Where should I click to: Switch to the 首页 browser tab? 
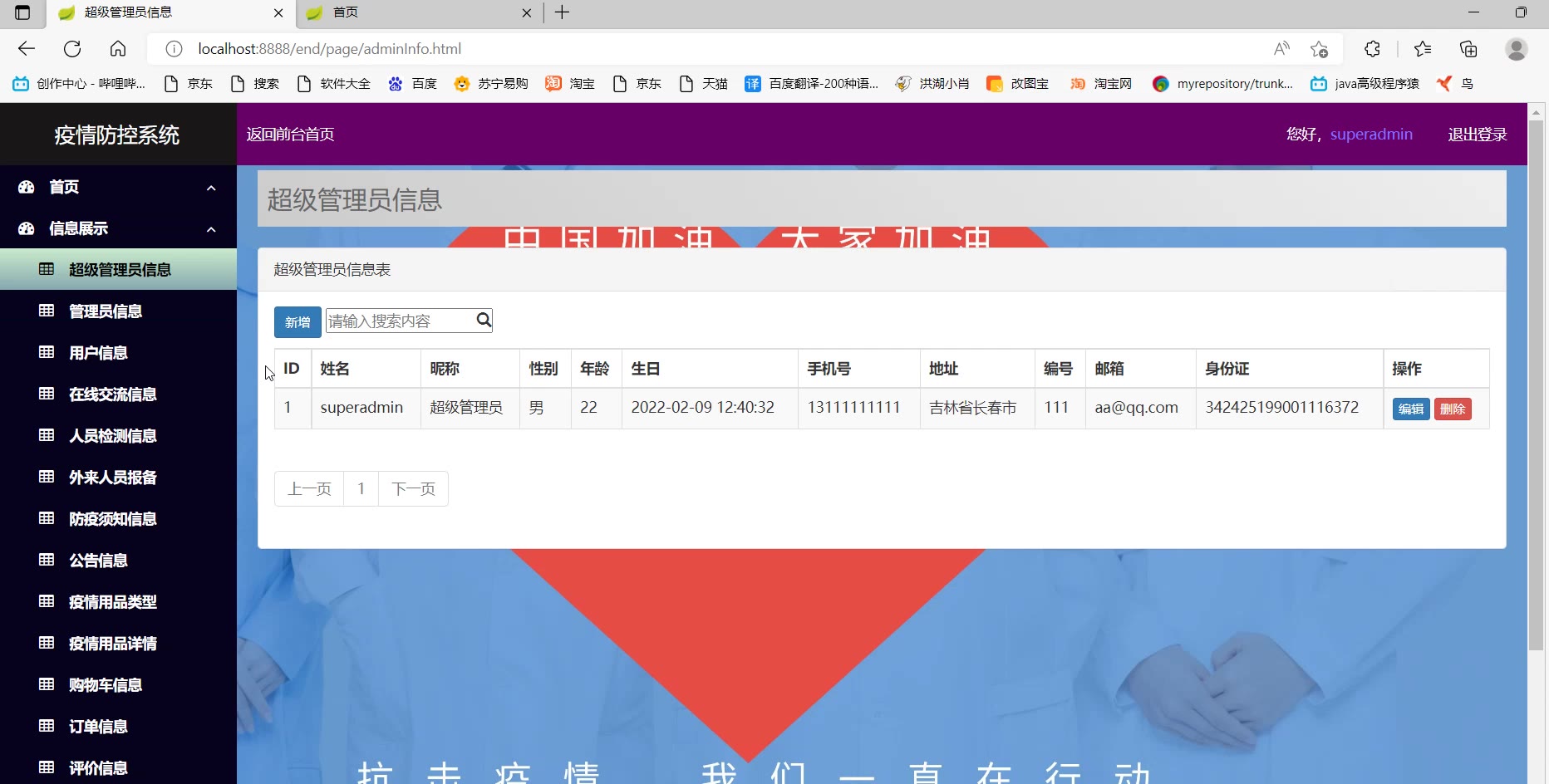pyautogui.click(x=418, y=12)
